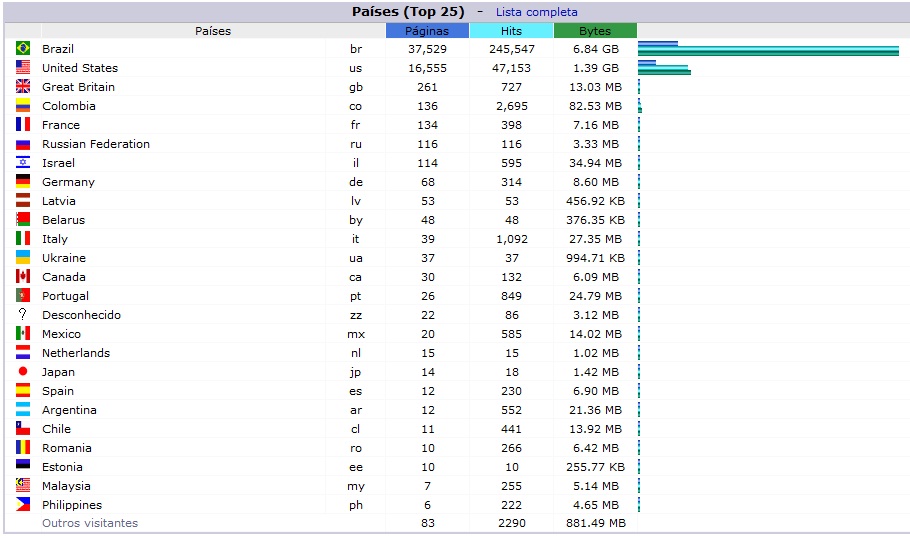This screenshot has width=910, height=538.
Task: Click the United States traffic bar graph
Action: pyautogui.click(x=664, y=68)
